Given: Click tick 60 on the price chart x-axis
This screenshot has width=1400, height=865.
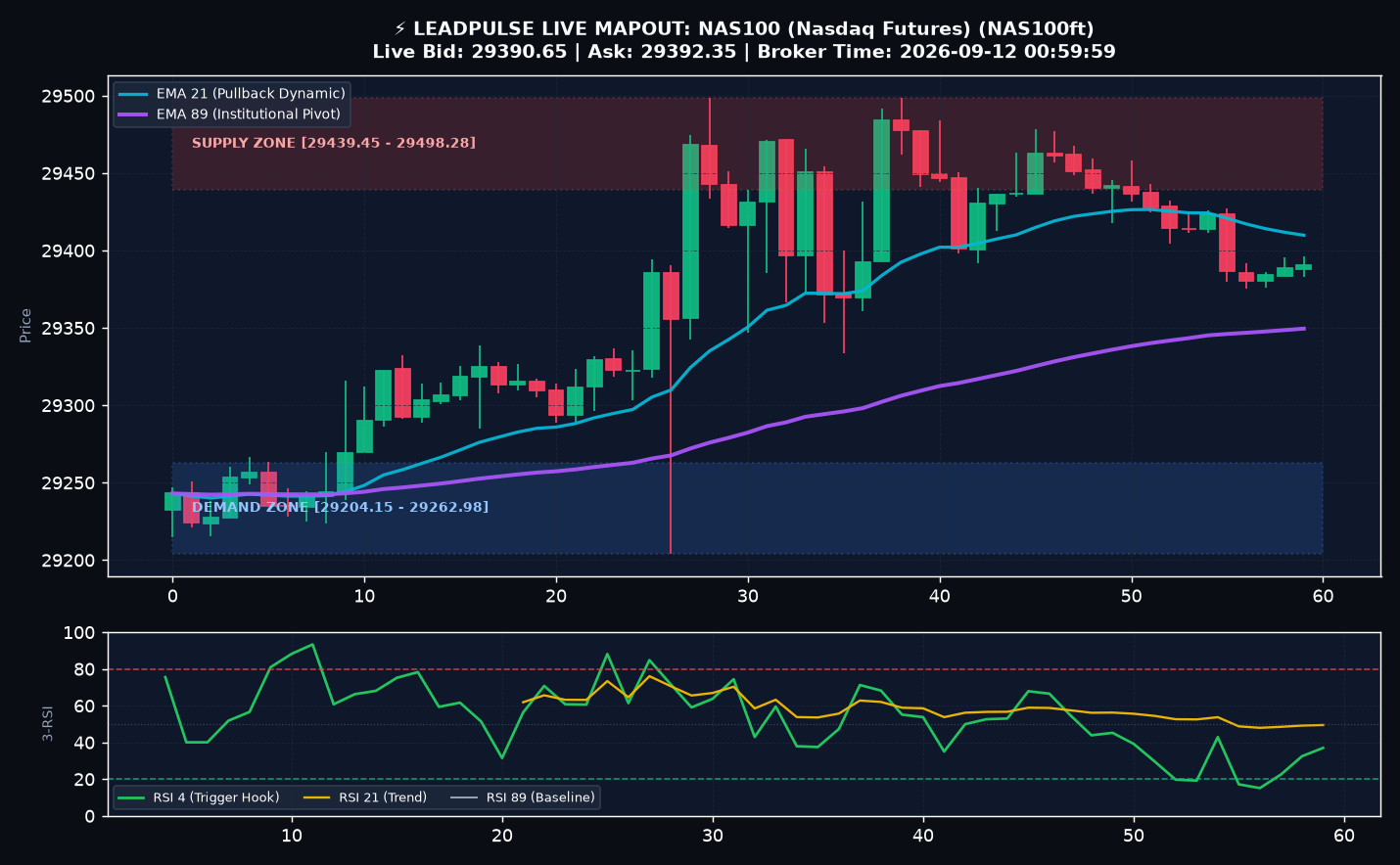Looking at the screenshot, I should pos(1323,596).
